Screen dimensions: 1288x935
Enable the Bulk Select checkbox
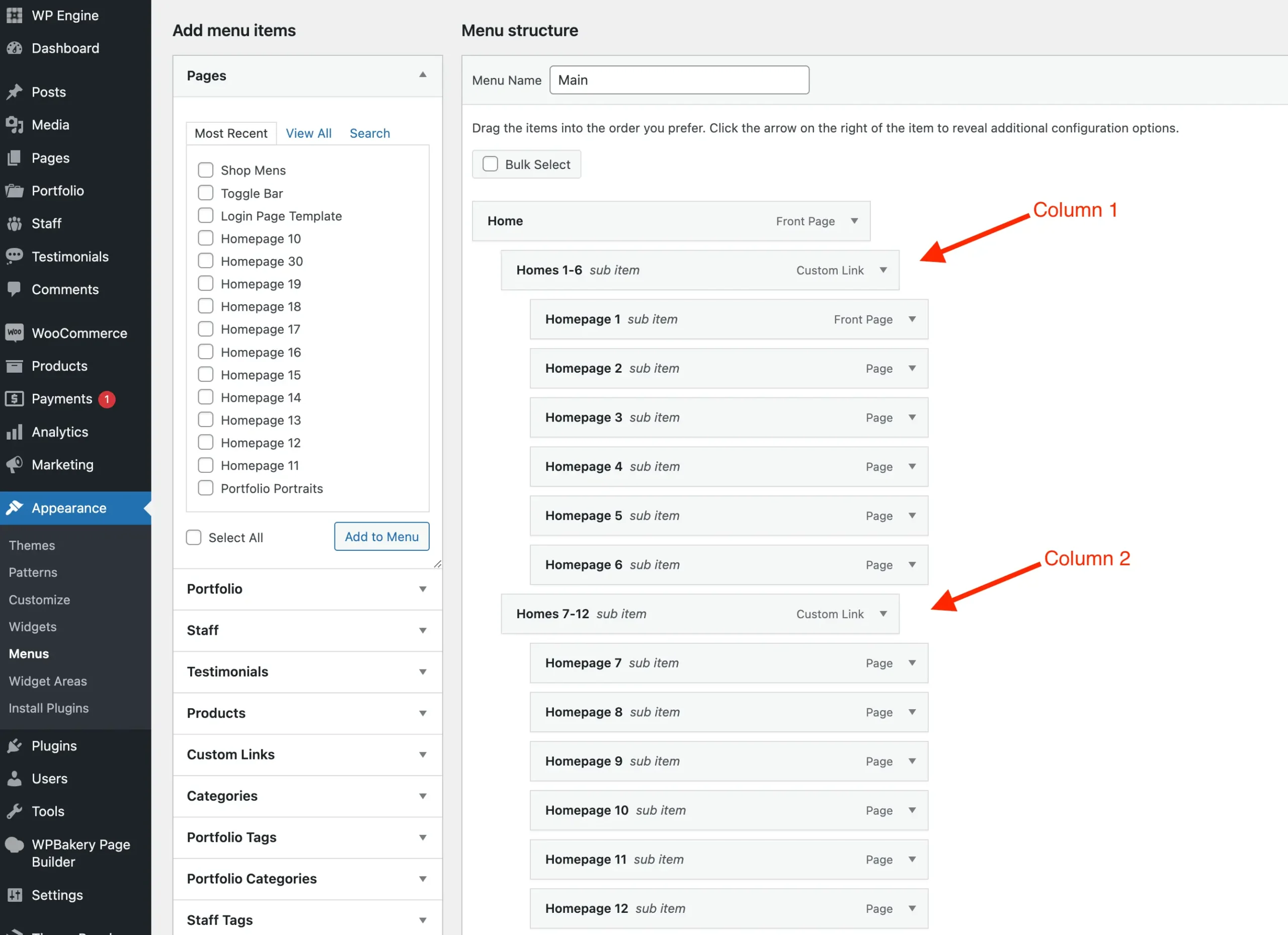click(x=490, y=164)
